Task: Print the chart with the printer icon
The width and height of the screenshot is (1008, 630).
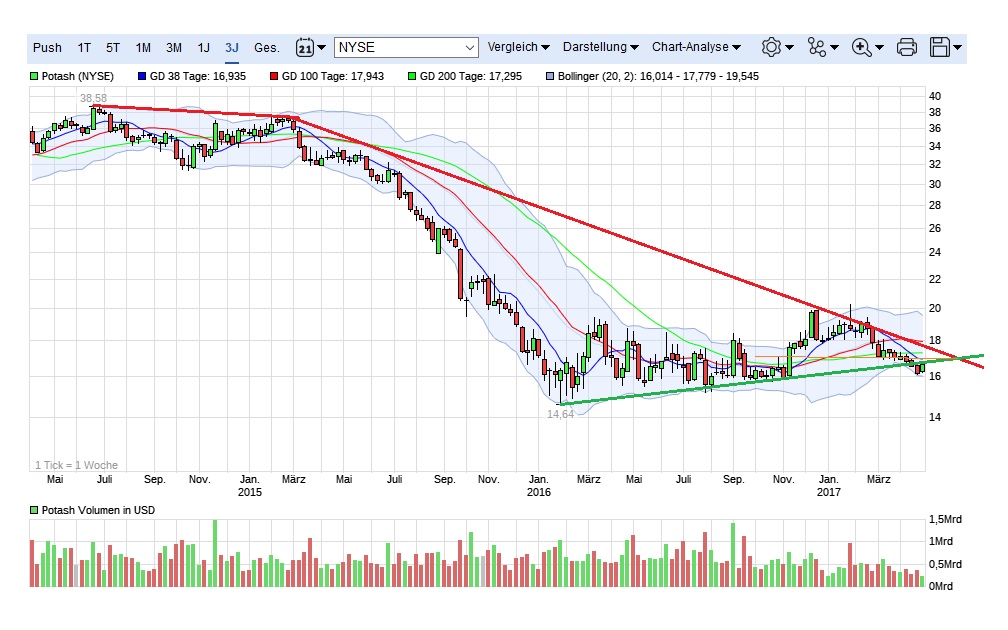Action: [x=906, y=46]
